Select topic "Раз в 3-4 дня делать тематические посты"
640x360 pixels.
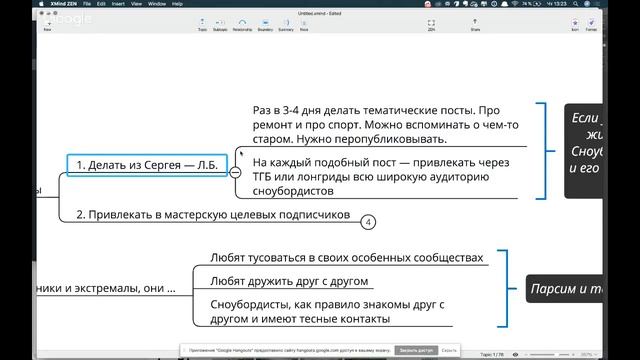(386, 124)
